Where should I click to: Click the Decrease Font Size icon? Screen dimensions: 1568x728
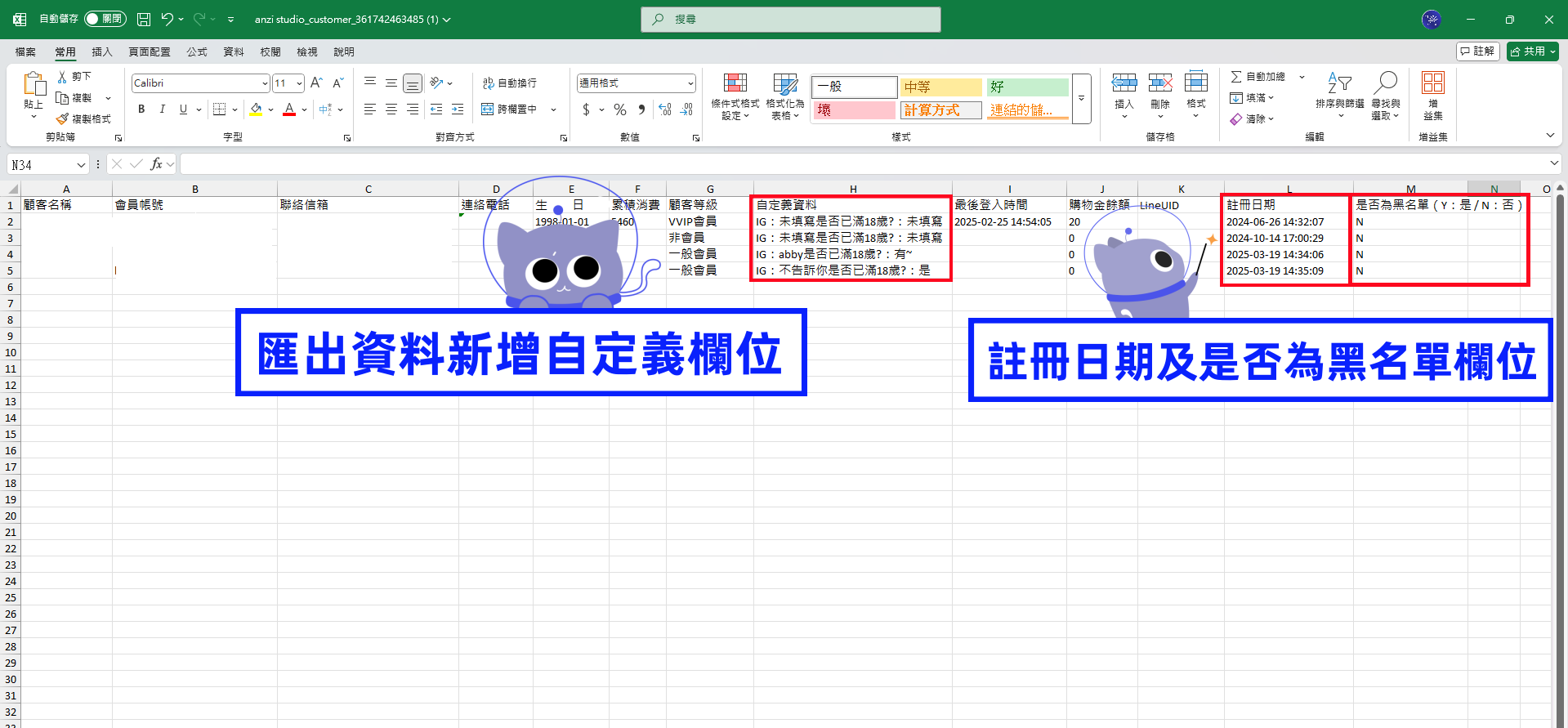tap(337, 83)
